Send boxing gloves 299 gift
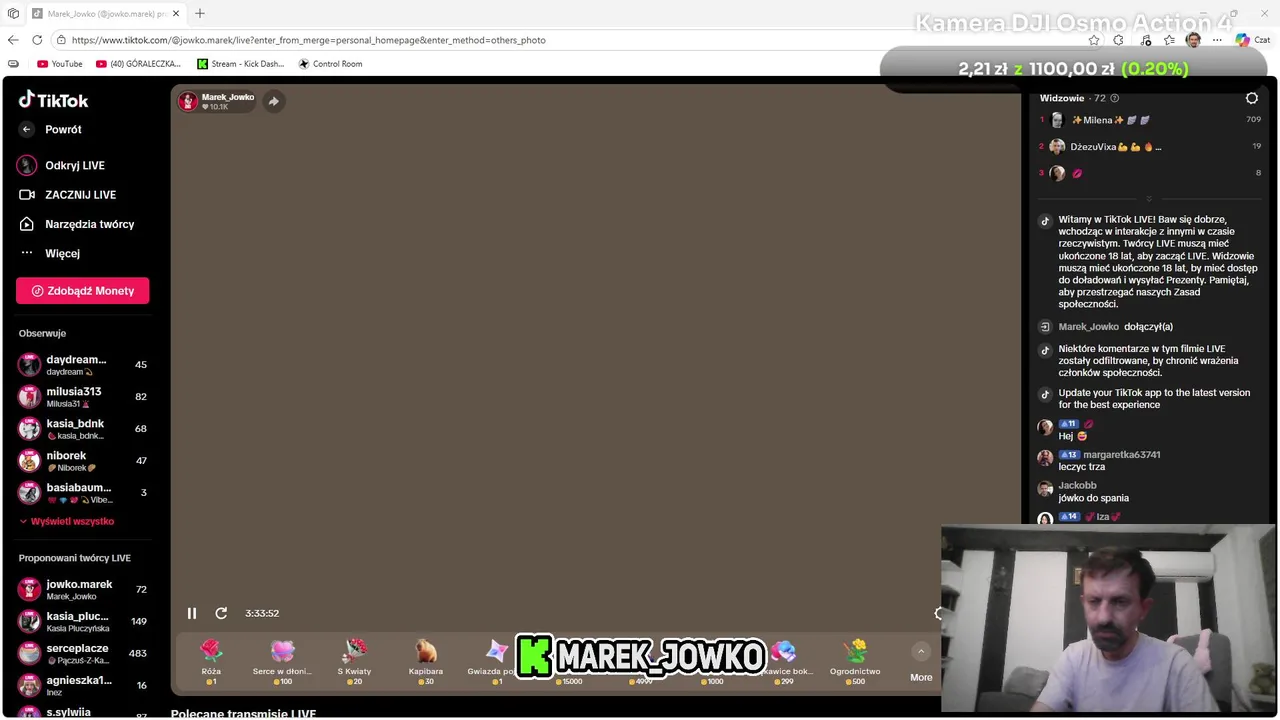The width and height of the screenshot is (1280, 720). [x=784, y=663]
